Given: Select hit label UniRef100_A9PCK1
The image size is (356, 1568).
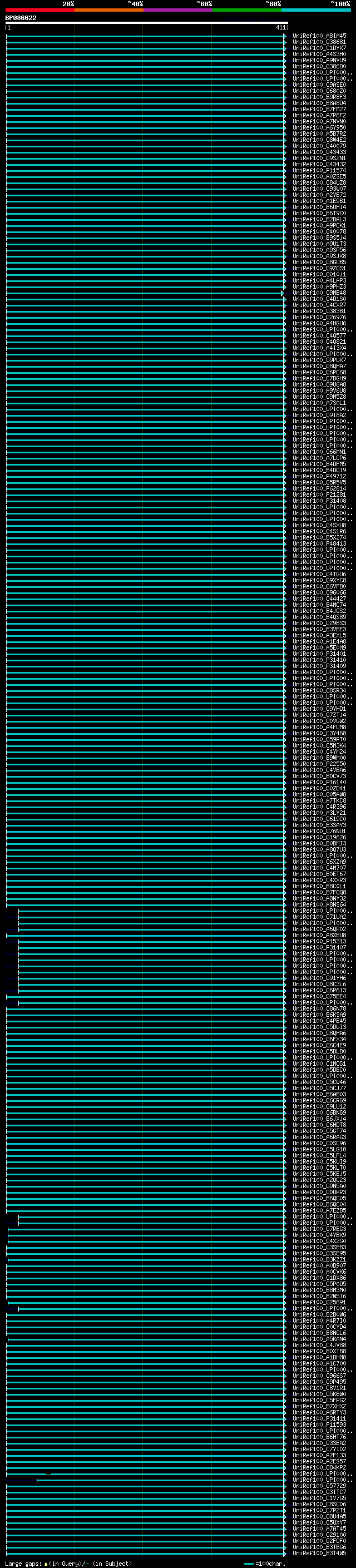Looking at the screenshot, I should pos(319,226).
